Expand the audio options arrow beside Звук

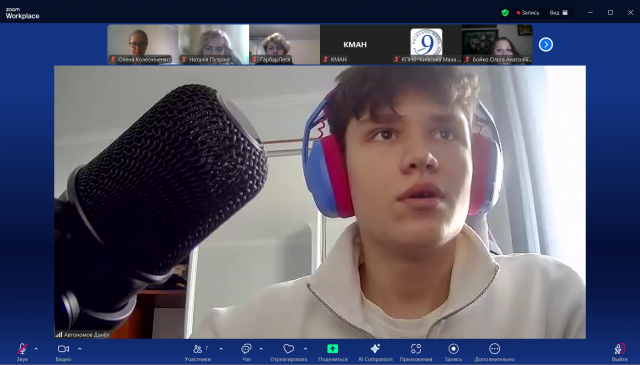36,349
